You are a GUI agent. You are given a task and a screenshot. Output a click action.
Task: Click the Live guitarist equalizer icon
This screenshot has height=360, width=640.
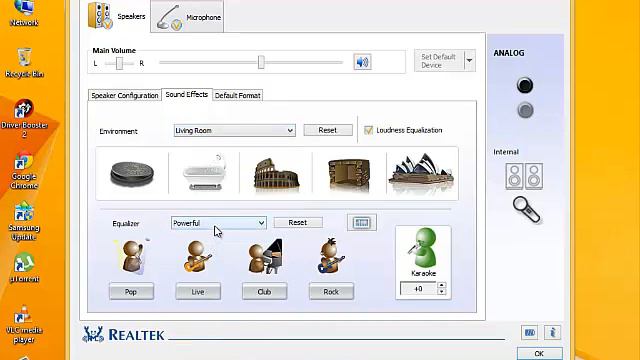click(198, 256)
